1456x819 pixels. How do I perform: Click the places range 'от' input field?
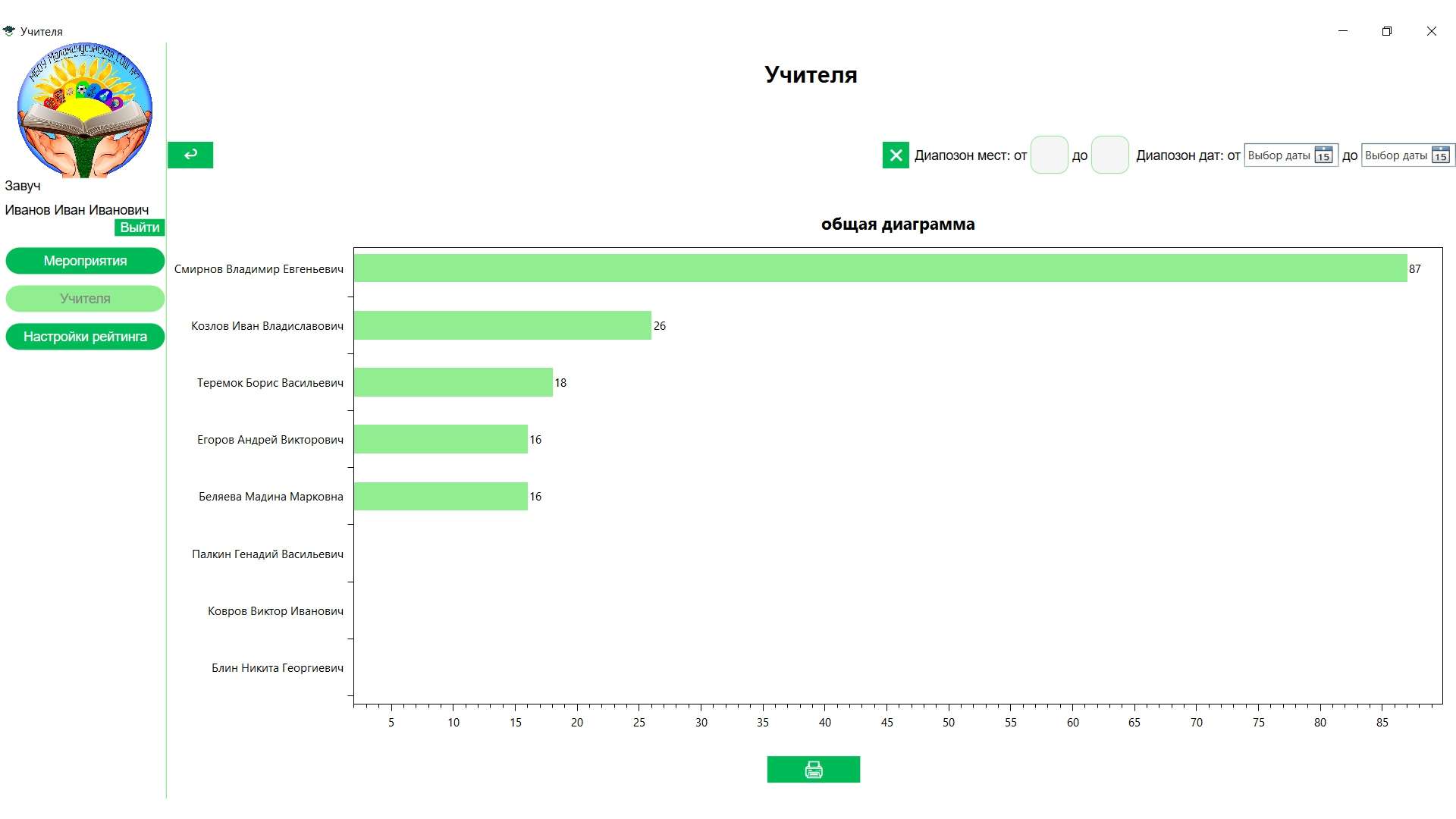click(1049, 155)
